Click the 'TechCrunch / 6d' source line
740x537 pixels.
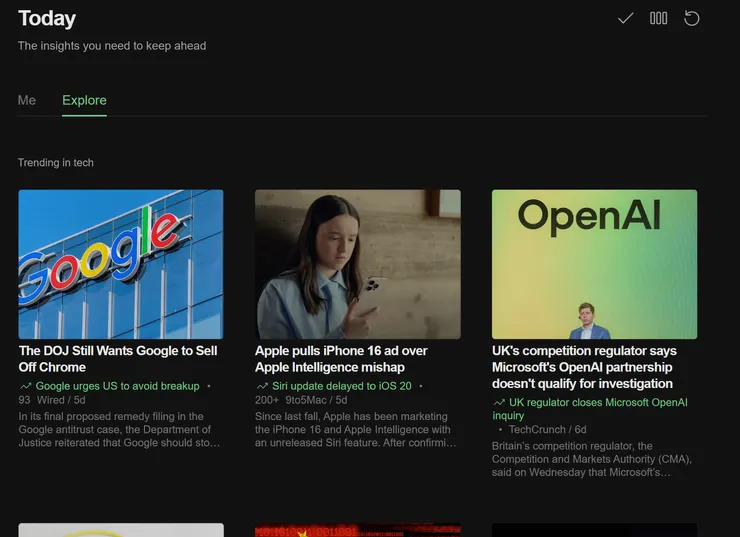click(547, 429)
